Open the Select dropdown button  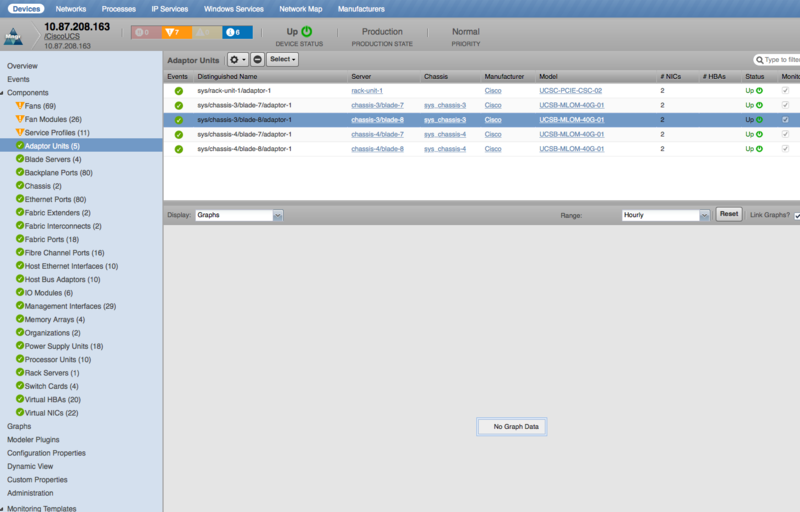click(x=282, y=60)
